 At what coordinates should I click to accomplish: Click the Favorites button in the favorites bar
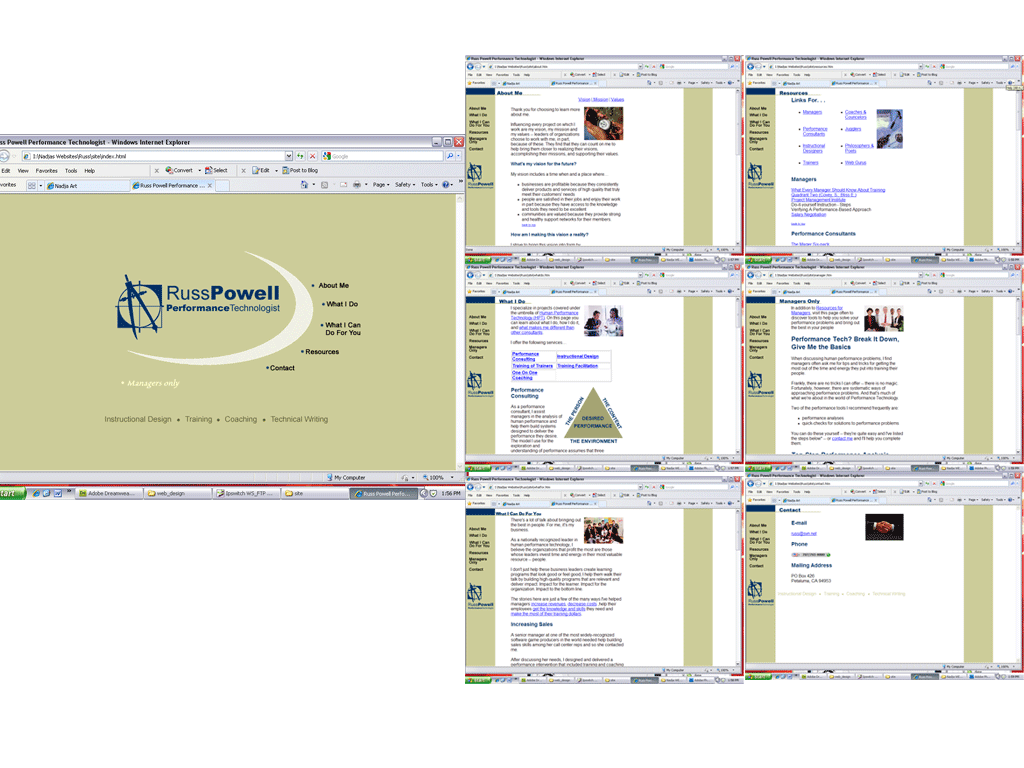click(8, 185)
